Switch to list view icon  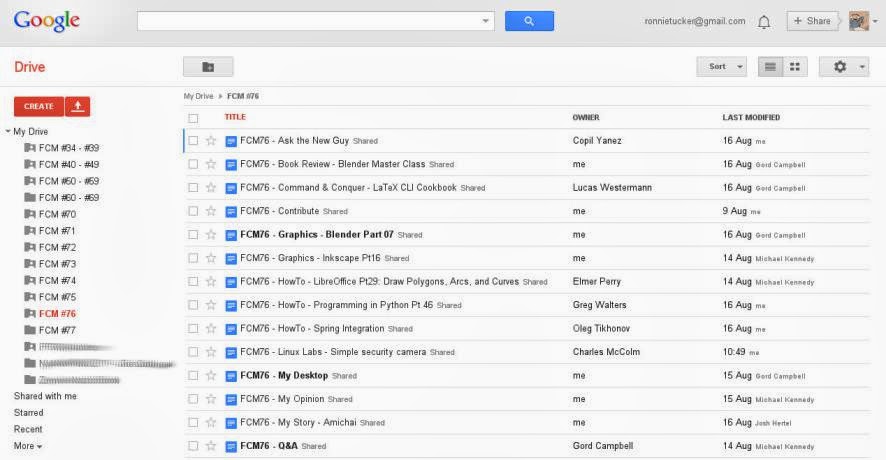point(770,67)
